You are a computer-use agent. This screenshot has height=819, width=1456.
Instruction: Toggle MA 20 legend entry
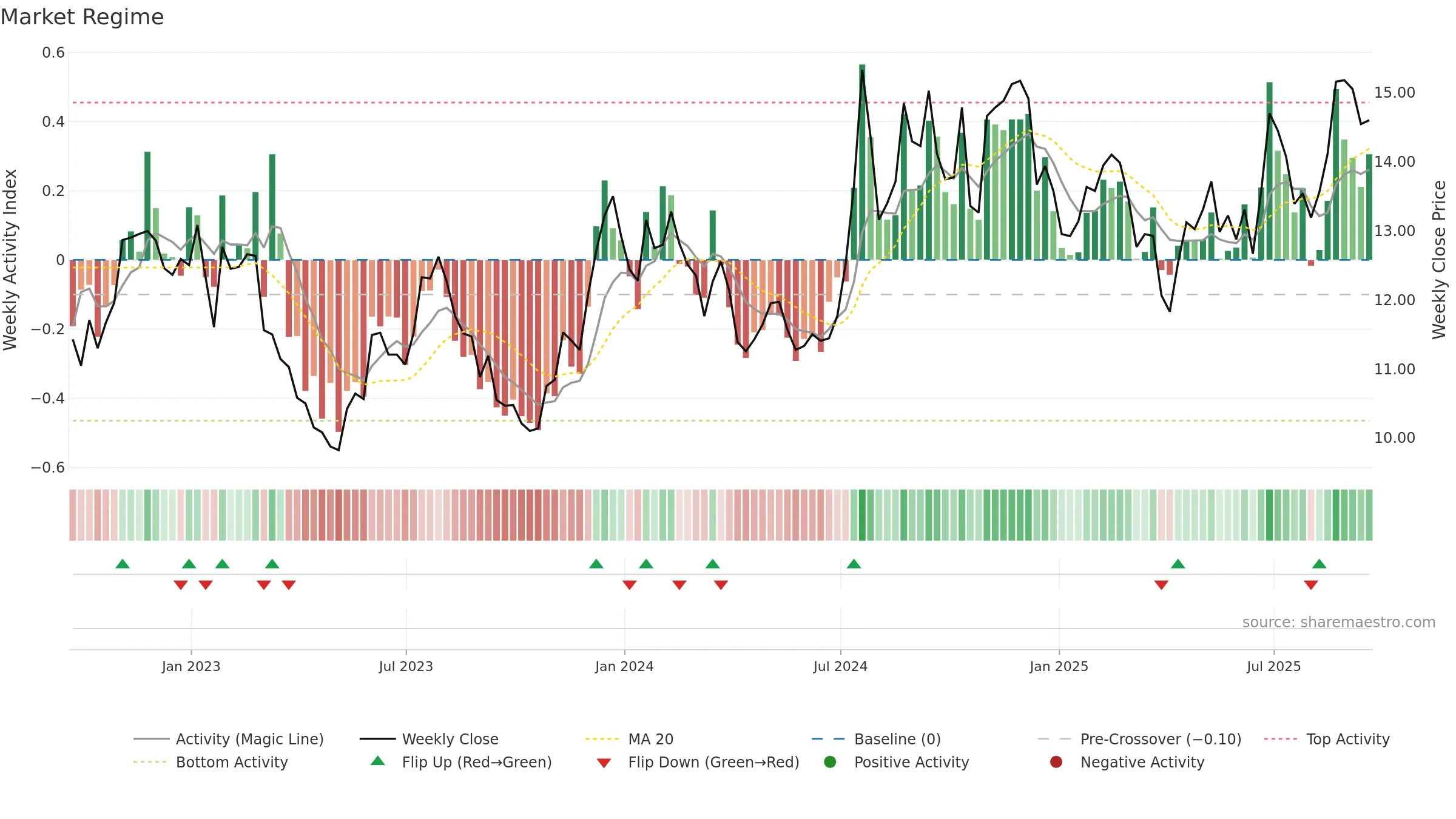629,739
